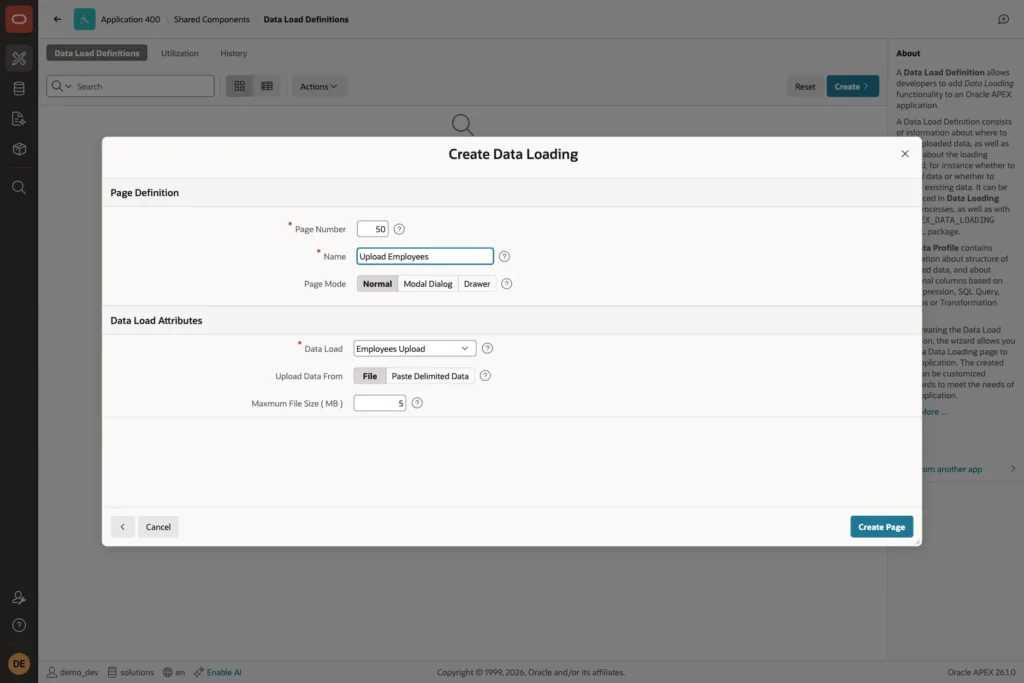Change language via en globe
This screenshot has width=1024, height=683.
(x=174, y=672)
